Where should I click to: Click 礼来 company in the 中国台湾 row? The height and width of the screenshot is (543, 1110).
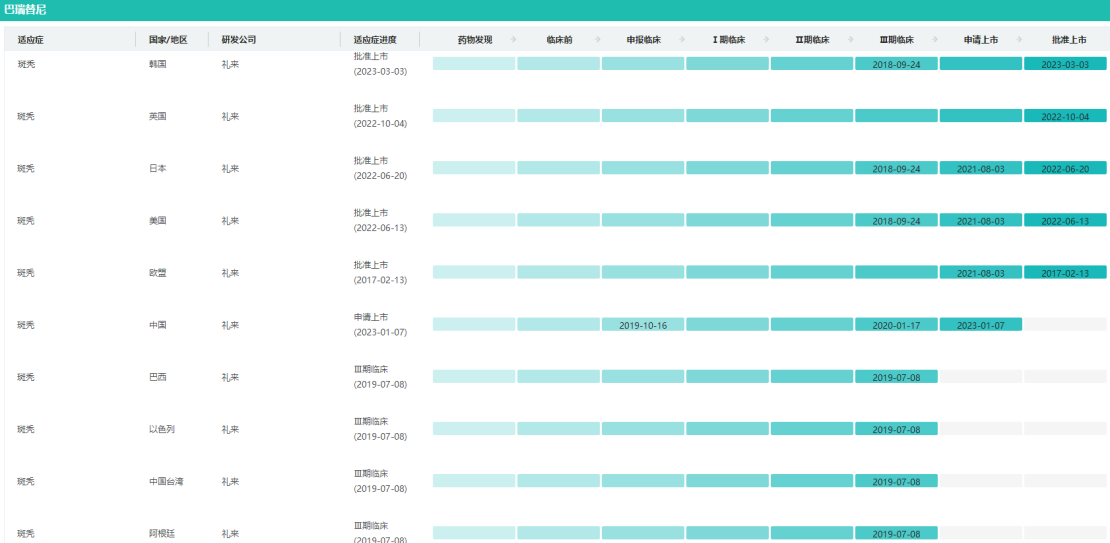pyautogui.click(x=230, y=481)
